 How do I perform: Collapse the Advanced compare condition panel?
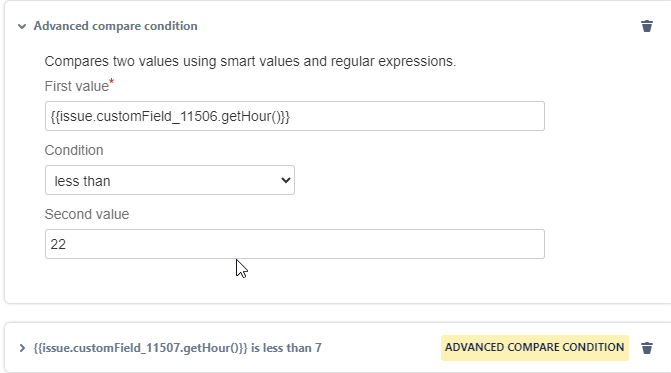(x=22, y=27)
